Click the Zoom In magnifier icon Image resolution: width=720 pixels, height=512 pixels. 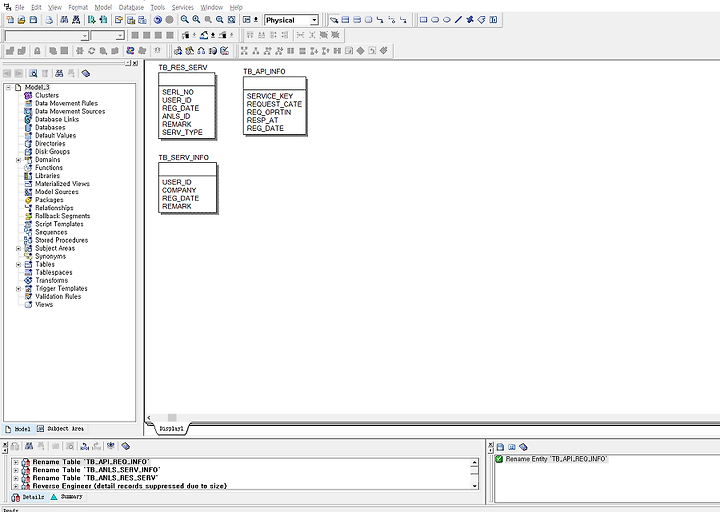point(196,20)
